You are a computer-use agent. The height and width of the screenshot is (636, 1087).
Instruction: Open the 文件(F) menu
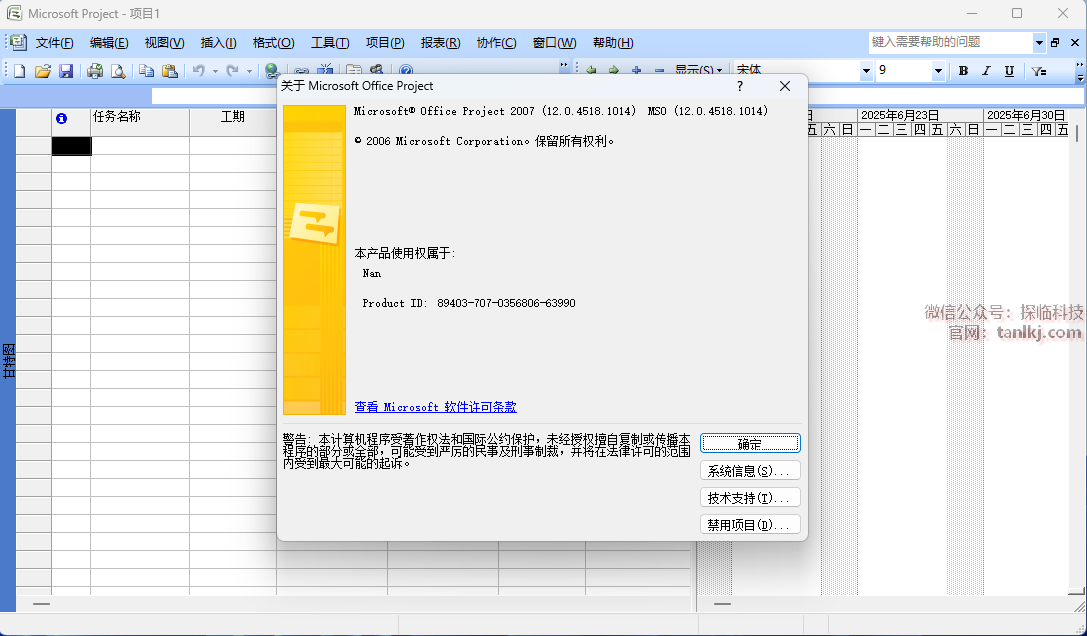tap(54, 43)
